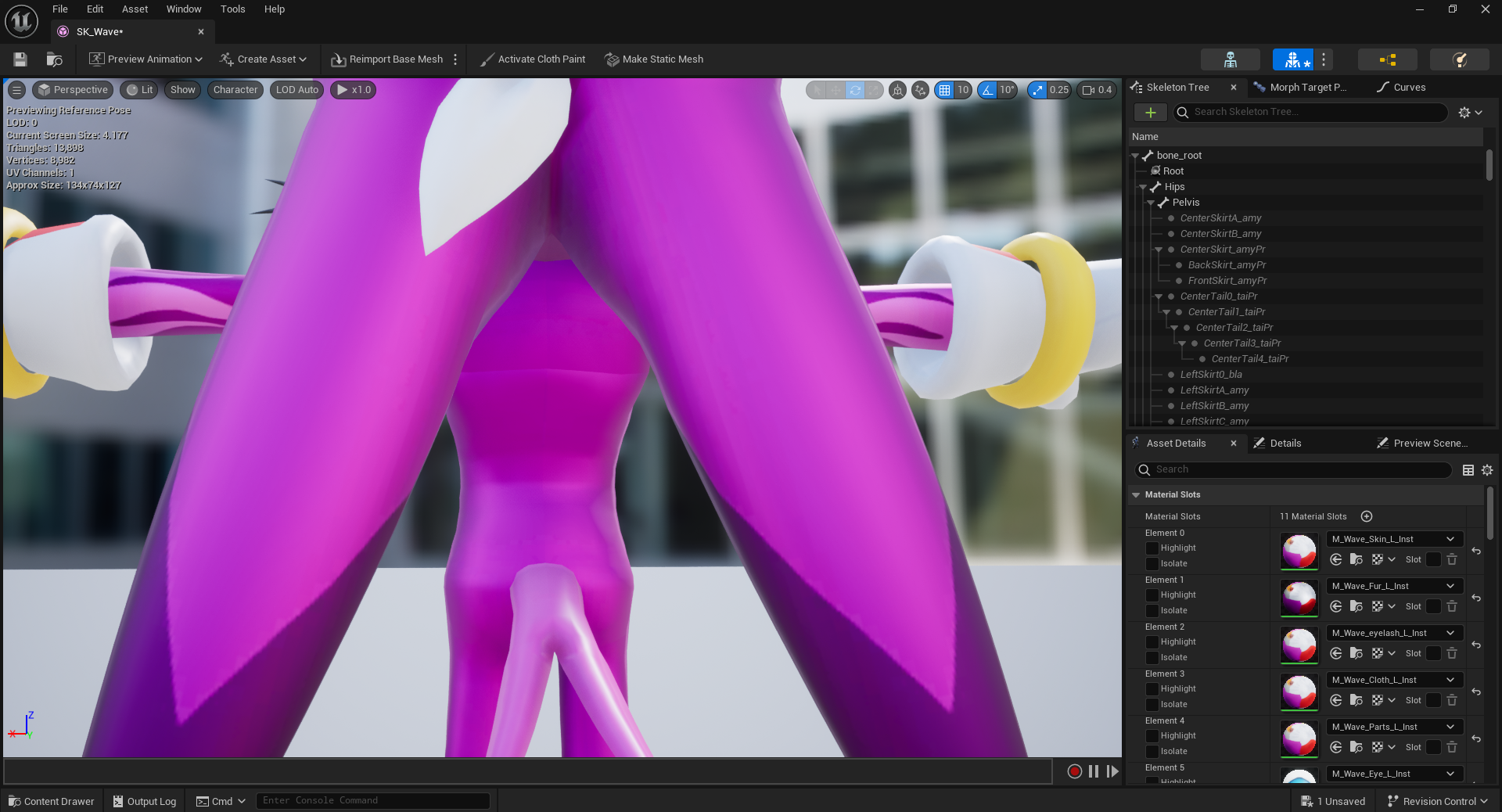Open the Asset menu
Image resolution: width=1502 pixels, height=812 pixels.
pos(135,9)
